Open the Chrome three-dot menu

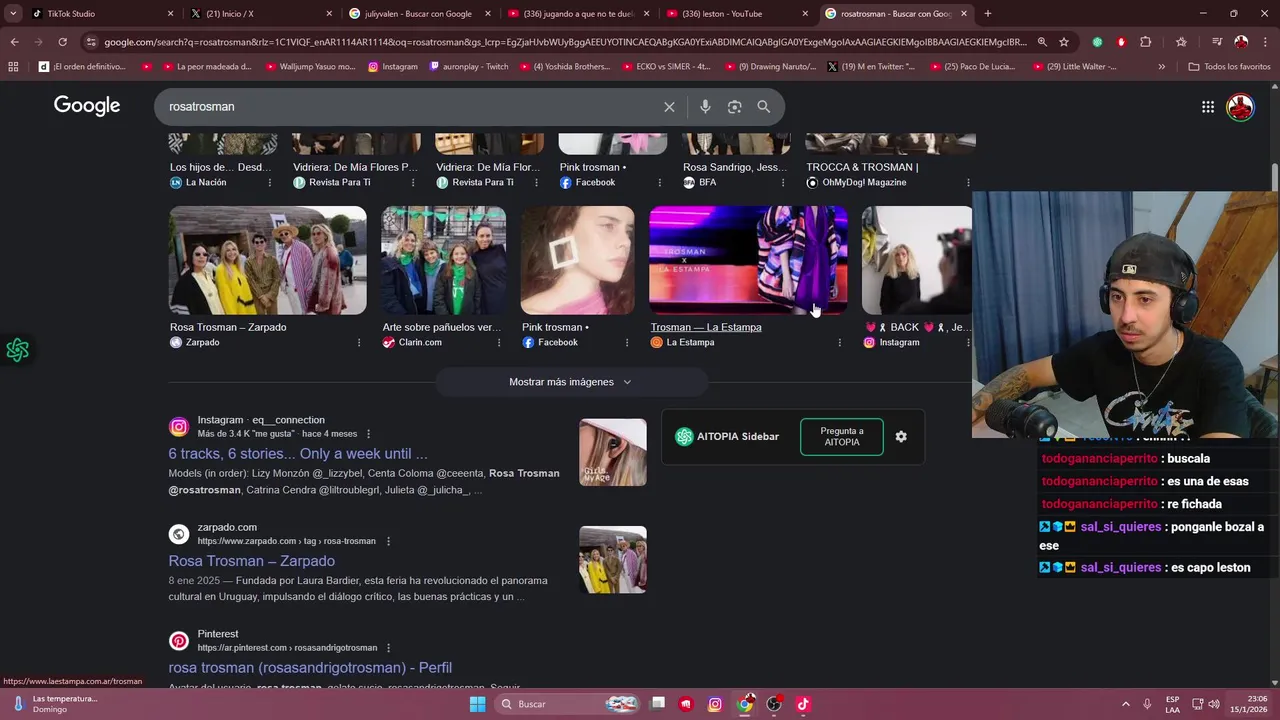tap(1266, 42)
